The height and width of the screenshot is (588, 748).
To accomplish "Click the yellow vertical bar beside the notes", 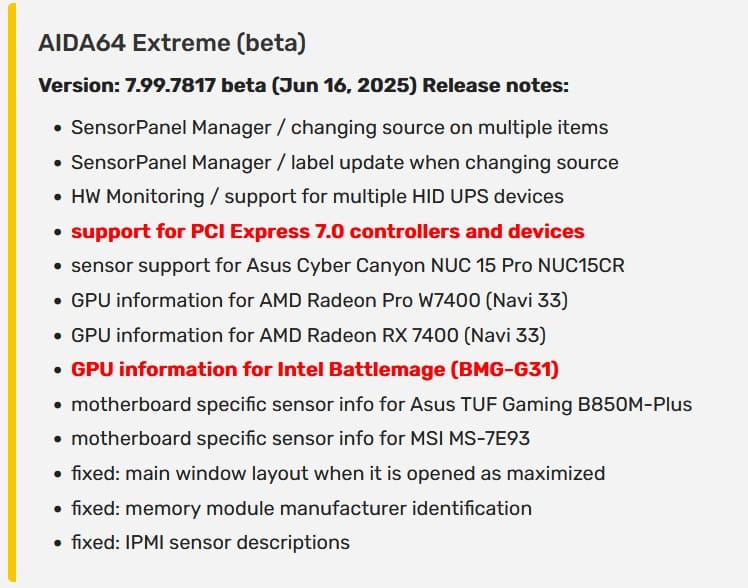I will 12,292.
